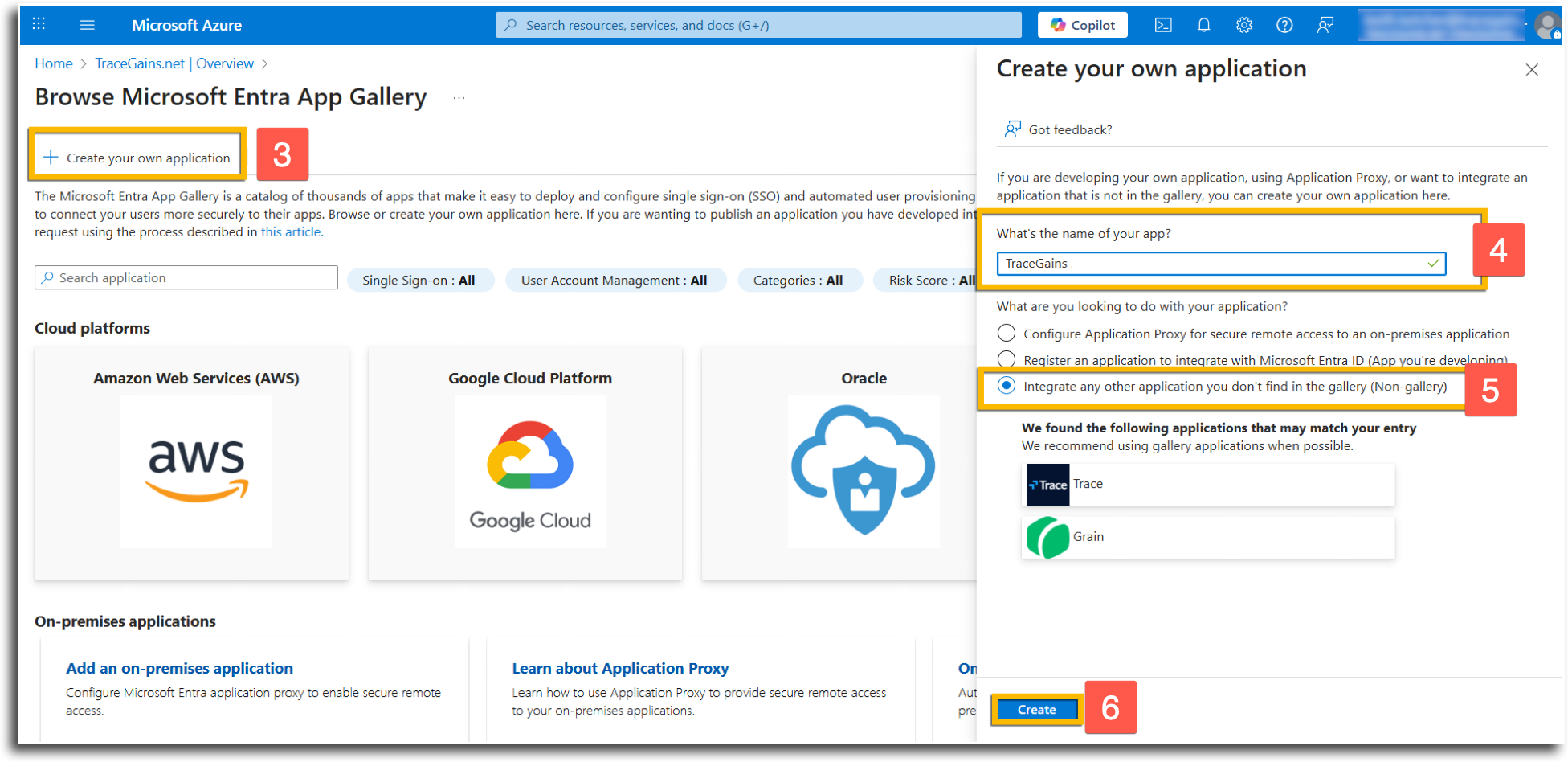Open TraceGains.net Overview breadcrumb
1568x762 pixels.
[x=174, y=63]
